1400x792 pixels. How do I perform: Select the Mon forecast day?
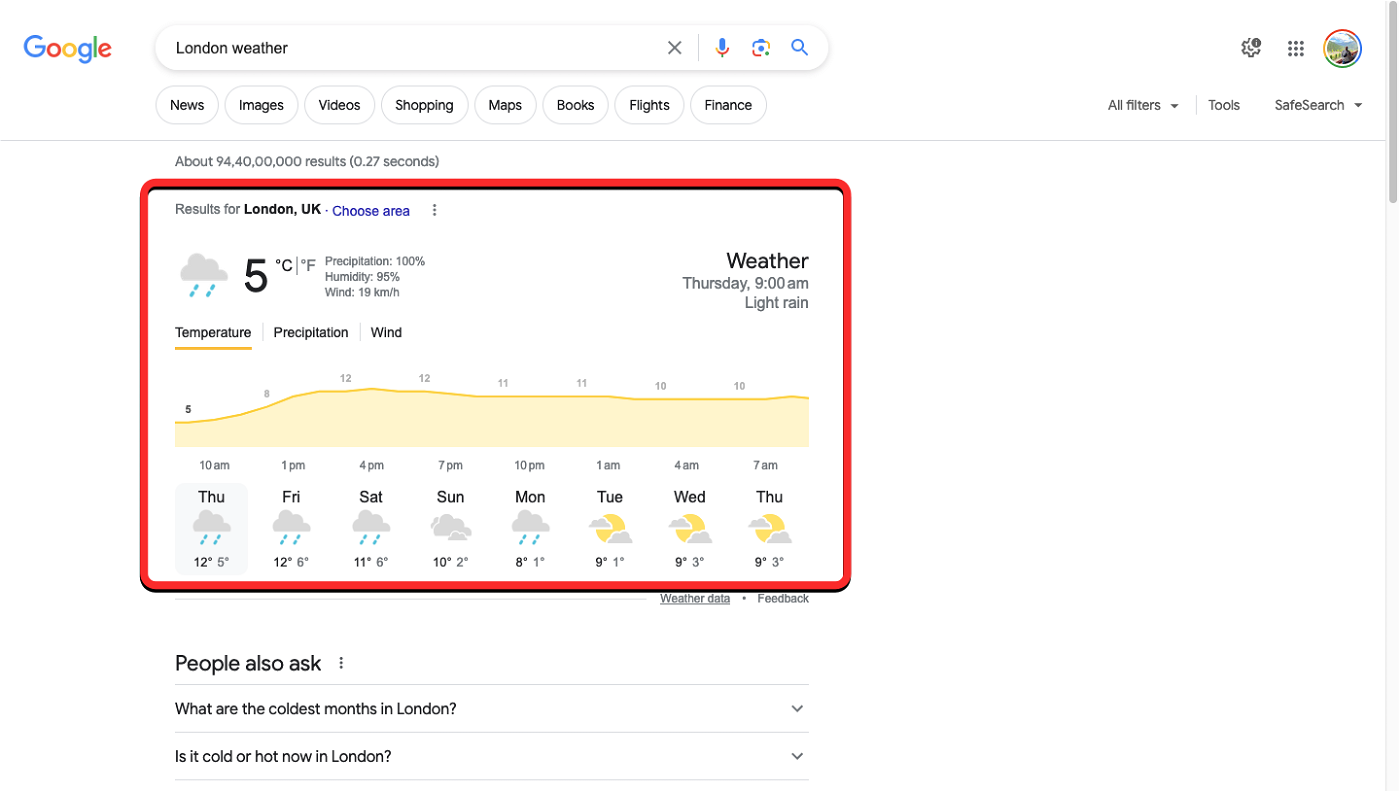click(530, 529)
